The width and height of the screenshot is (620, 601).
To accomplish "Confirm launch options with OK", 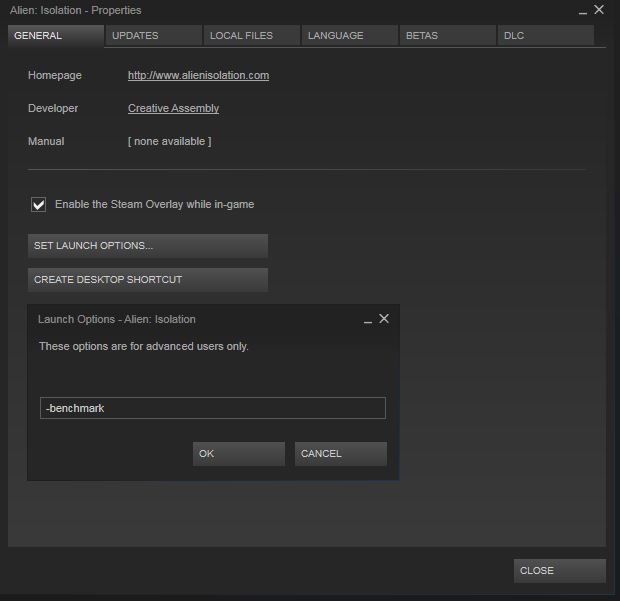I will (238, 454).
